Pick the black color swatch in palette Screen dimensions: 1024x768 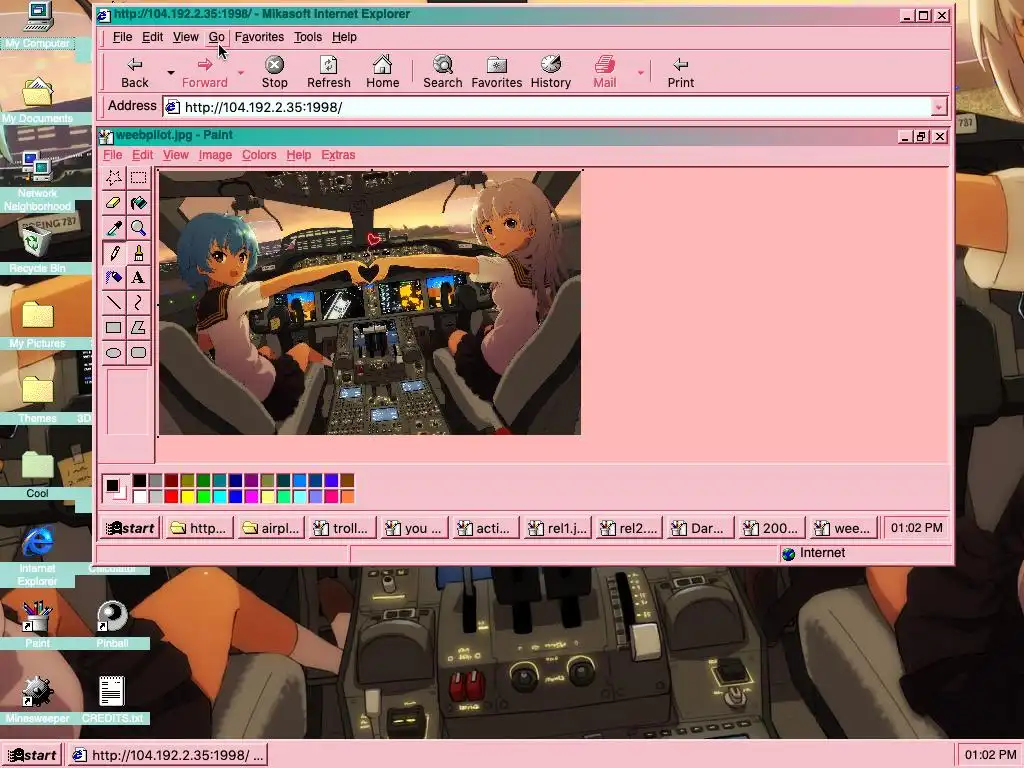(x=139, y=481)
